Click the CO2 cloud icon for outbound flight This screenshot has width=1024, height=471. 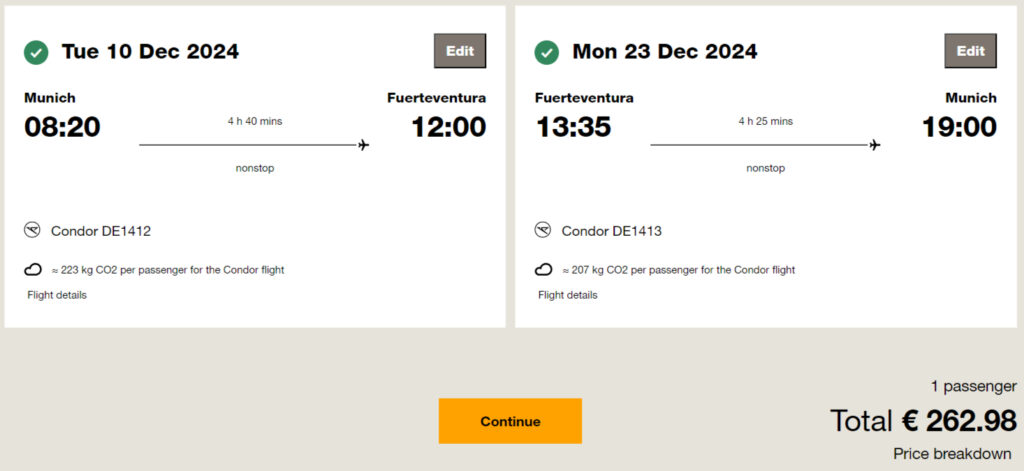tap(33, 270)
